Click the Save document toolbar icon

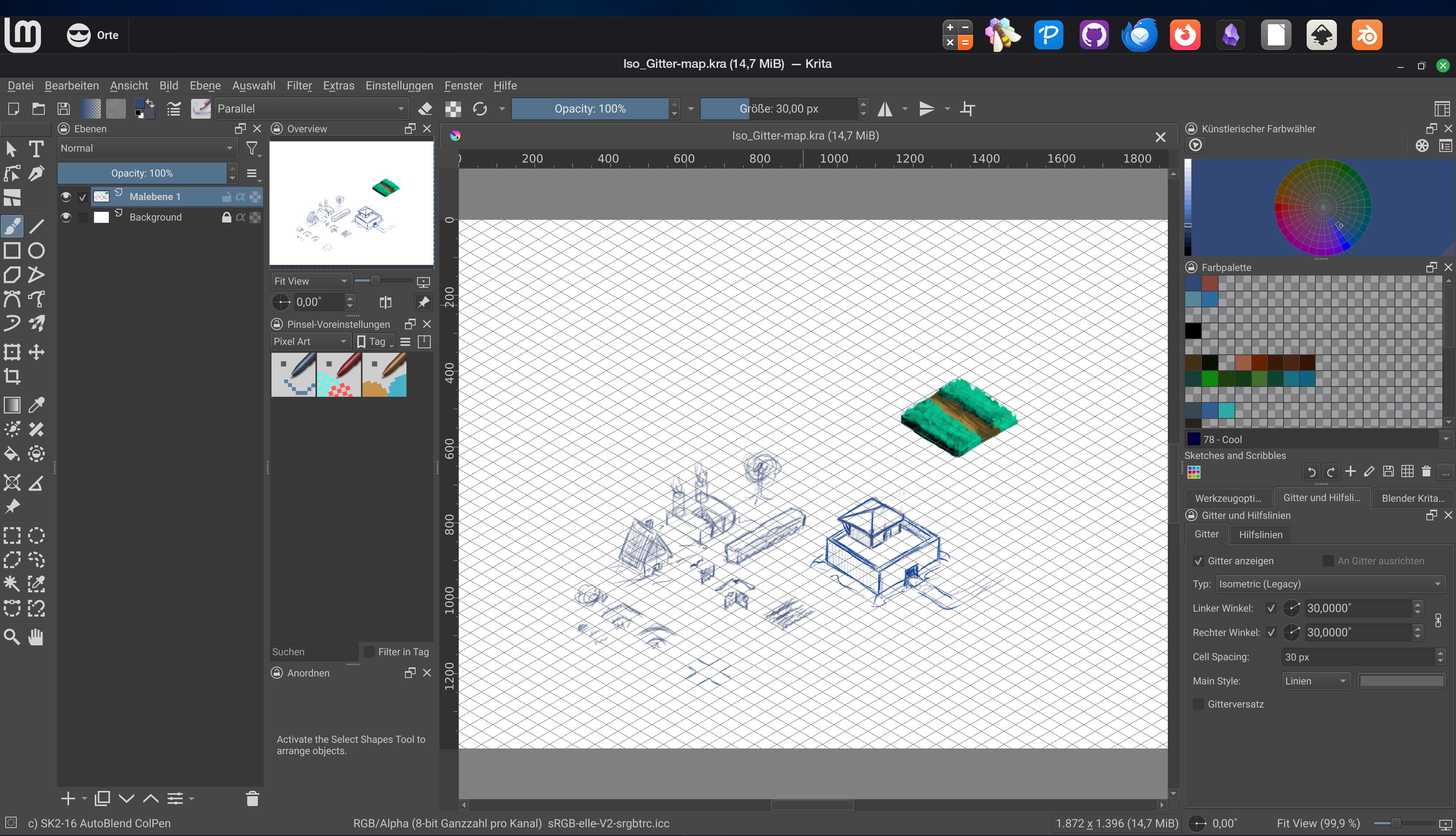click(x=63, y=108)
